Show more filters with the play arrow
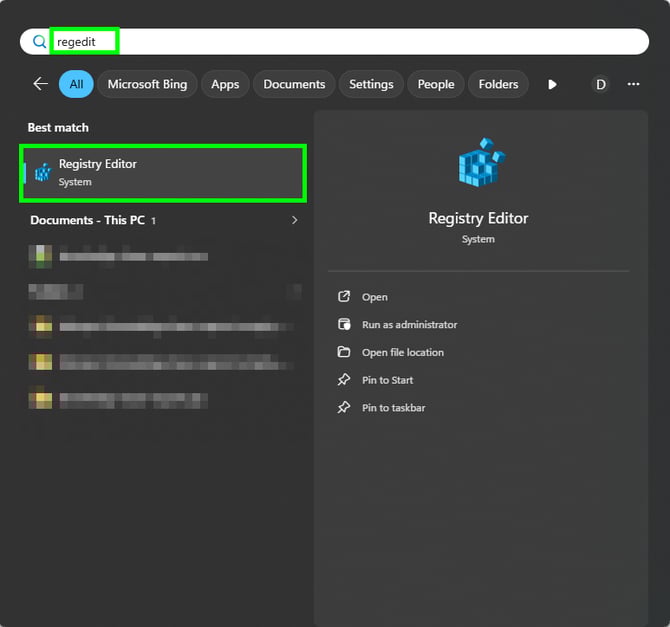 552,85
